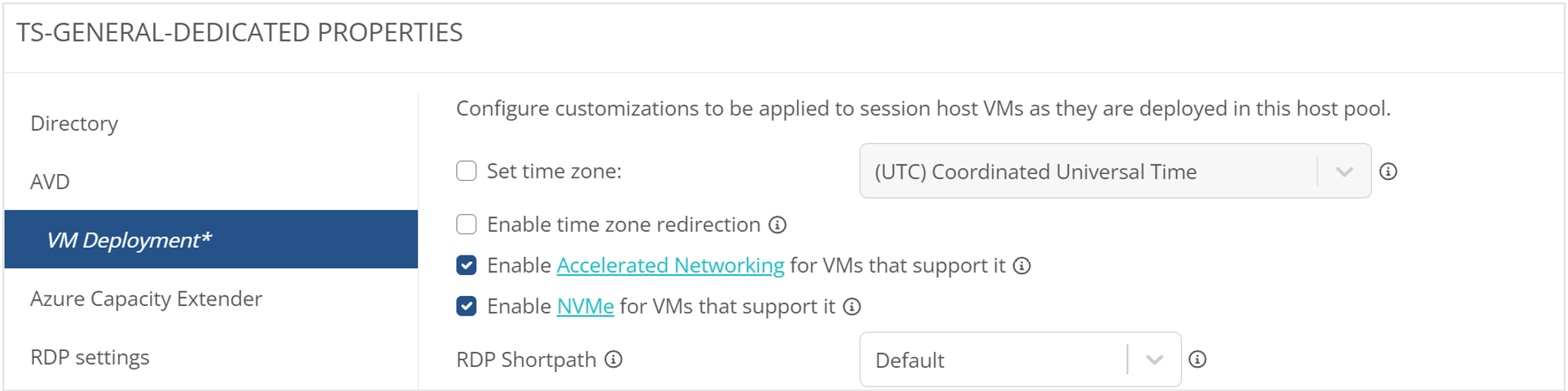The width and height of the screenshot is (1568, 391).
Task: Open the NVMe documentation link
Action: pos(585,306)
